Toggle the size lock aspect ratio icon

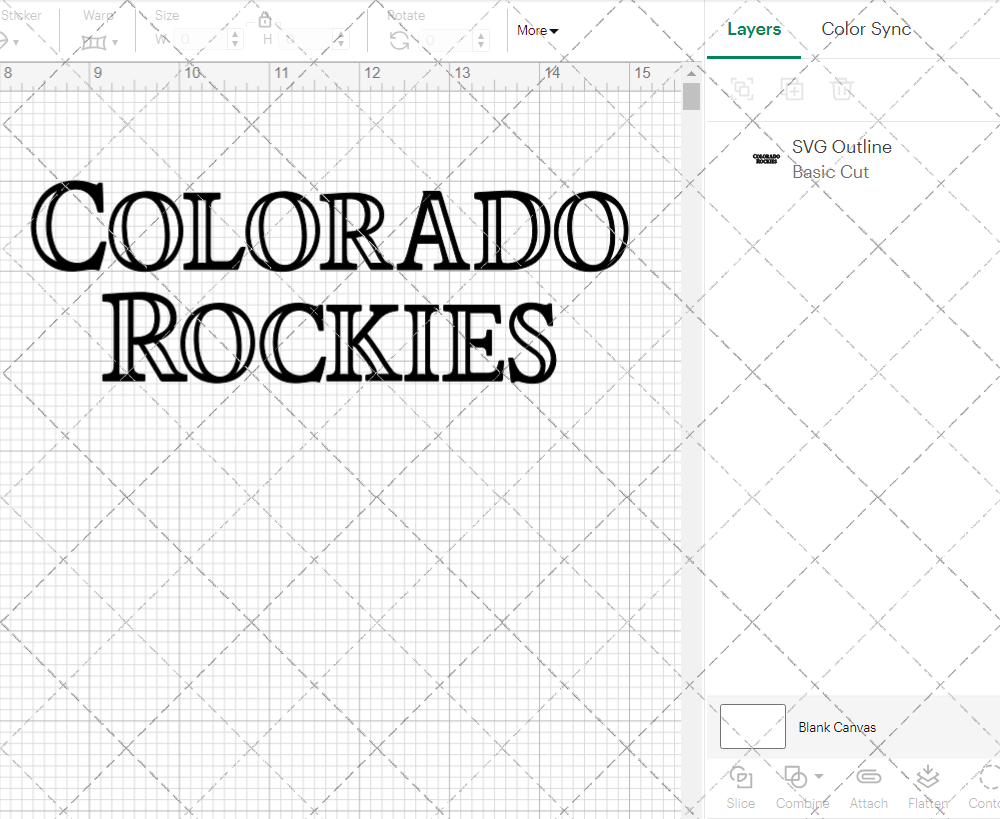(x=265, y=18)
